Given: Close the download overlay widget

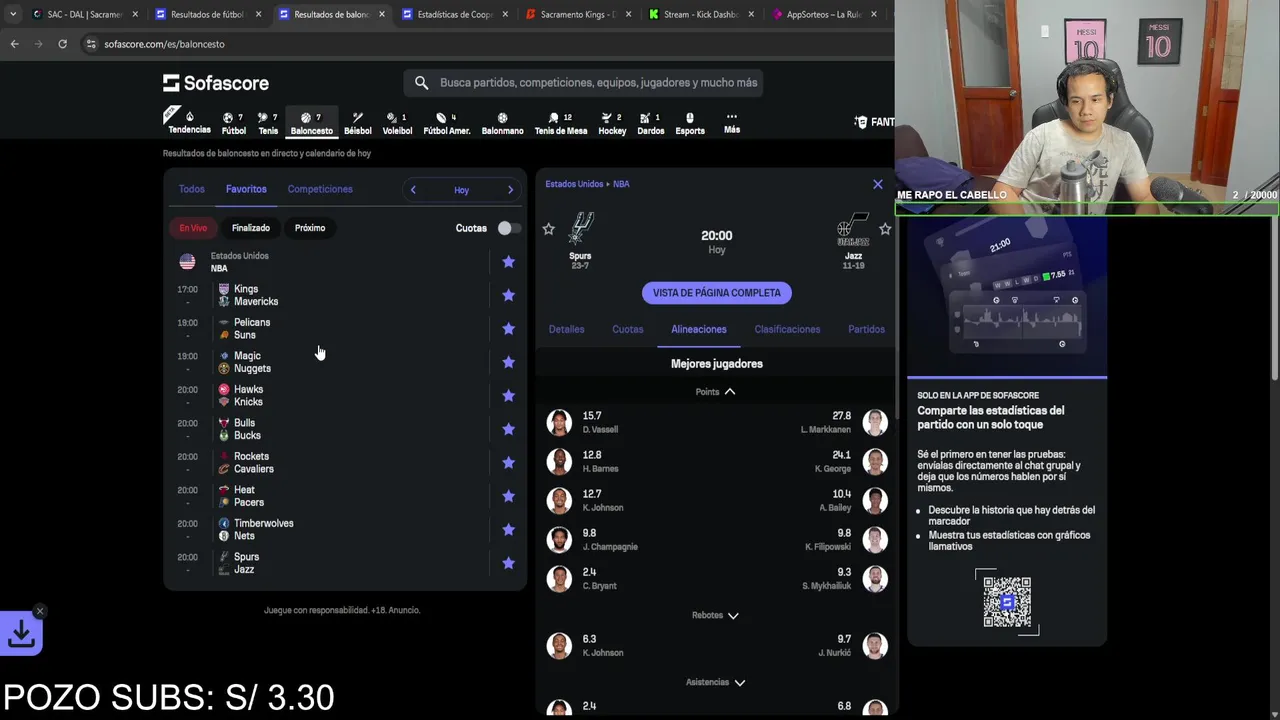Looking at the screenshot, I should [x=39, y=611].
